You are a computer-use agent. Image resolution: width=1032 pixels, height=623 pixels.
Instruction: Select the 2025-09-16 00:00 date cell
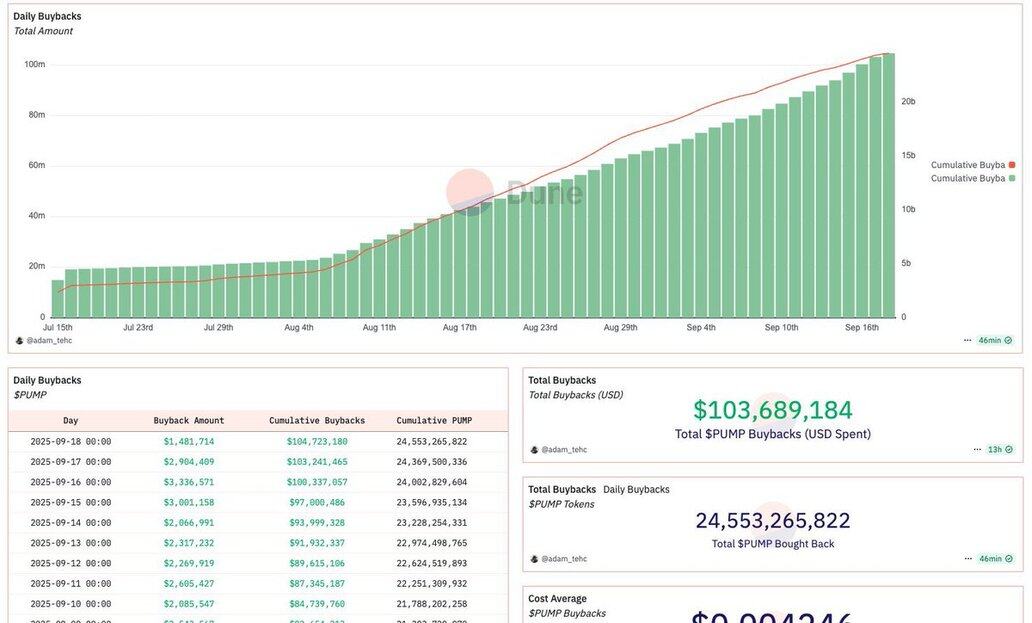coord(70,482)
